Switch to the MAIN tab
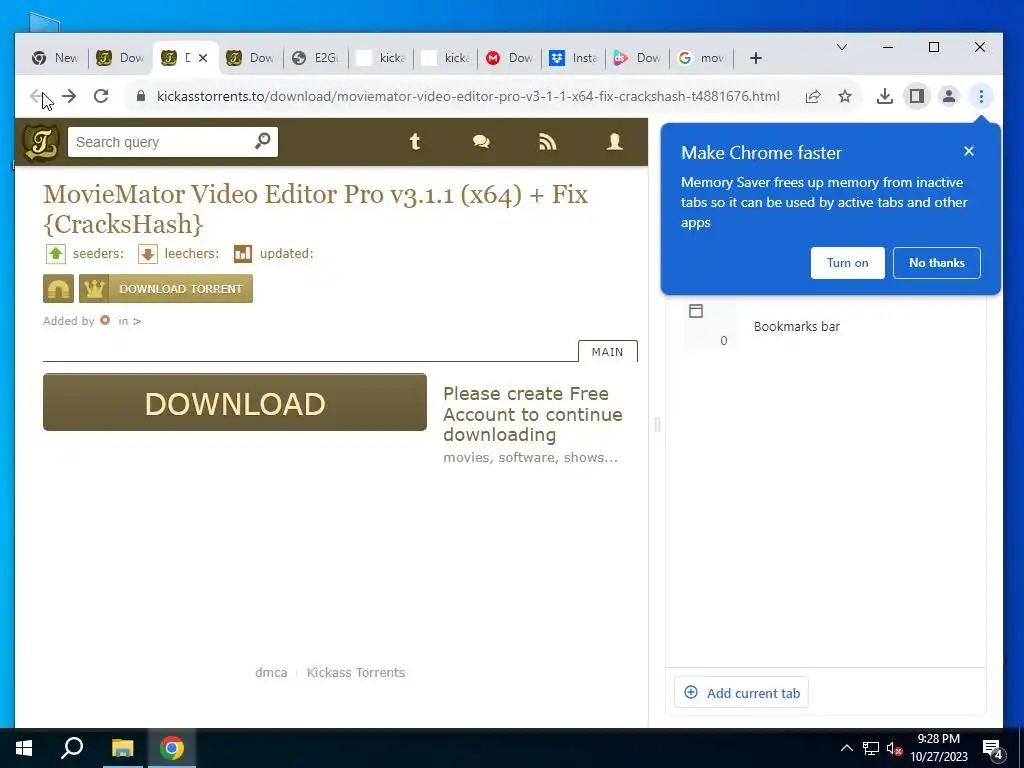Screen dimensions: 1024x768 click(x=607, y=351)
